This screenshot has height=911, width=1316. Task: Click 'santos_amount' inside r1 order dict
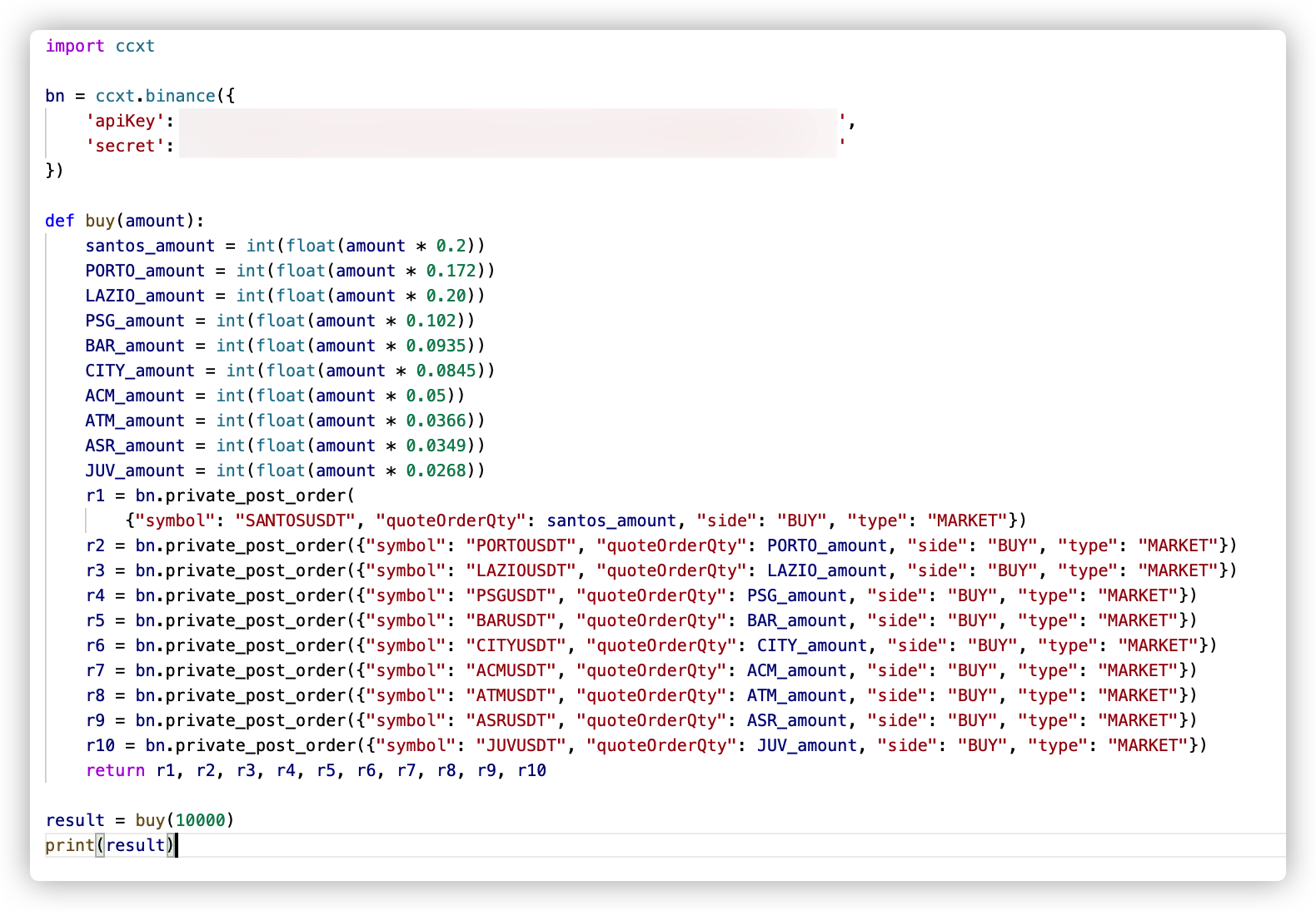[611, 520]
